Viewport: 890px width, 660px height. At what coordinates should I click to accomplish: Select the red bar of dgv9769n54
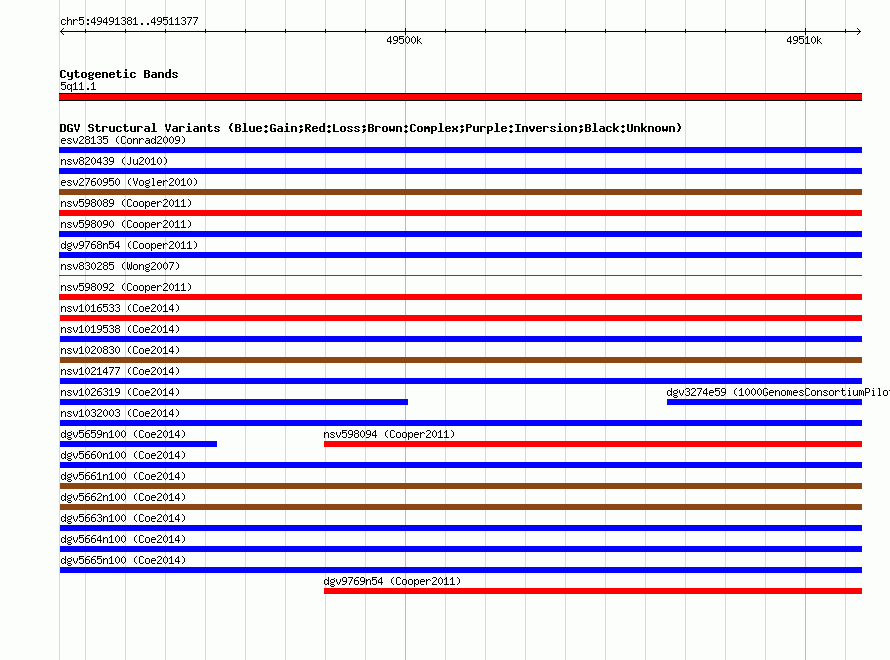pos(593,591)
